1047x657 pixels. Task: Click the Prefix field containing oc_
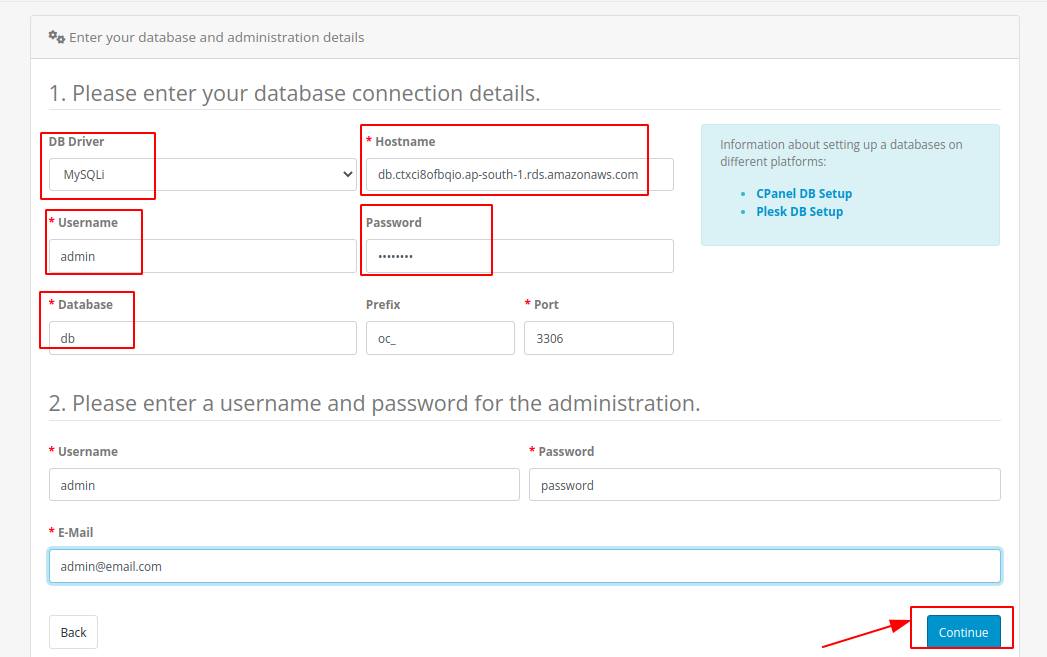[x=440, y=337]
